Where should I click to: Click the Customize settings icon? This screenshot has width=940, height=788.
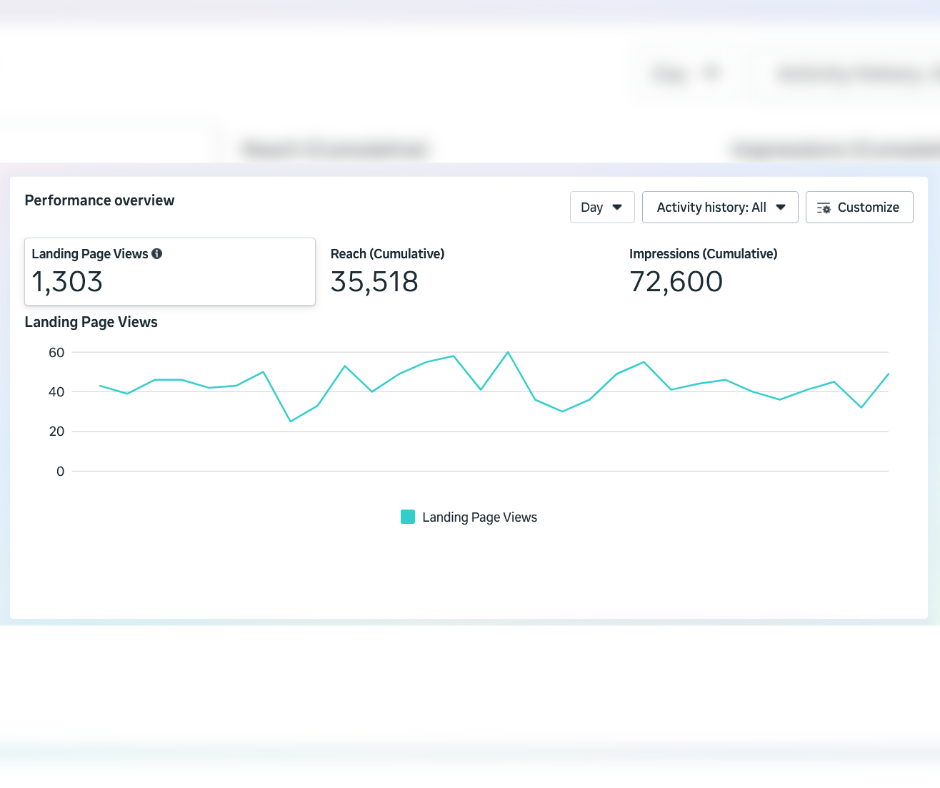tap(823, 207)
